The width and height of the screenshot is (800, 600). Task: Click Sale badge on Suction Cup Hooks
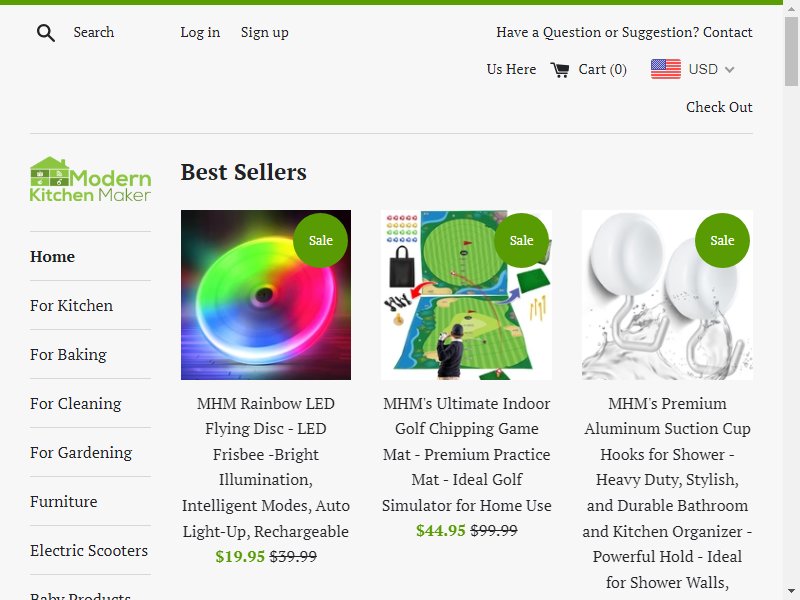tap(722, 240)
